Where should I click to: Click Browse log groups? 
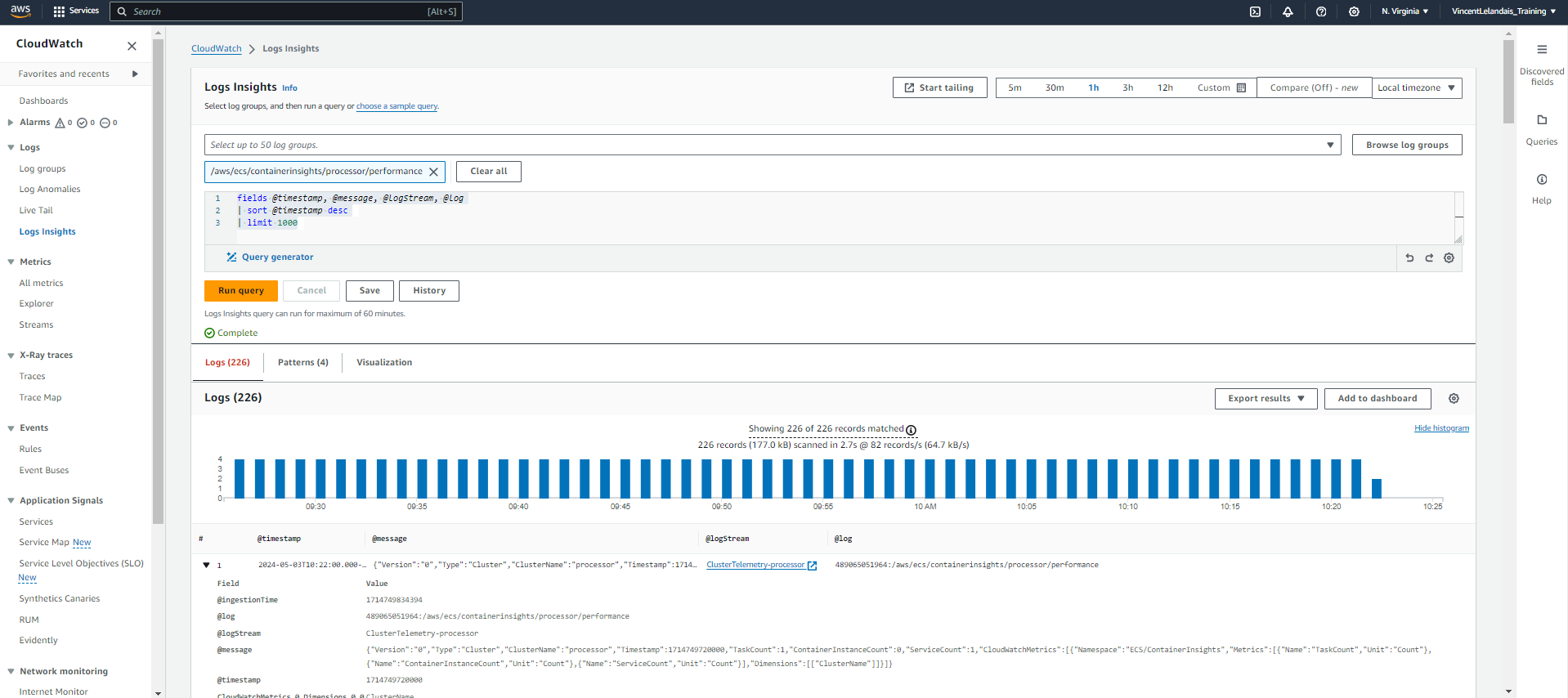click(x=1407, y=145)
